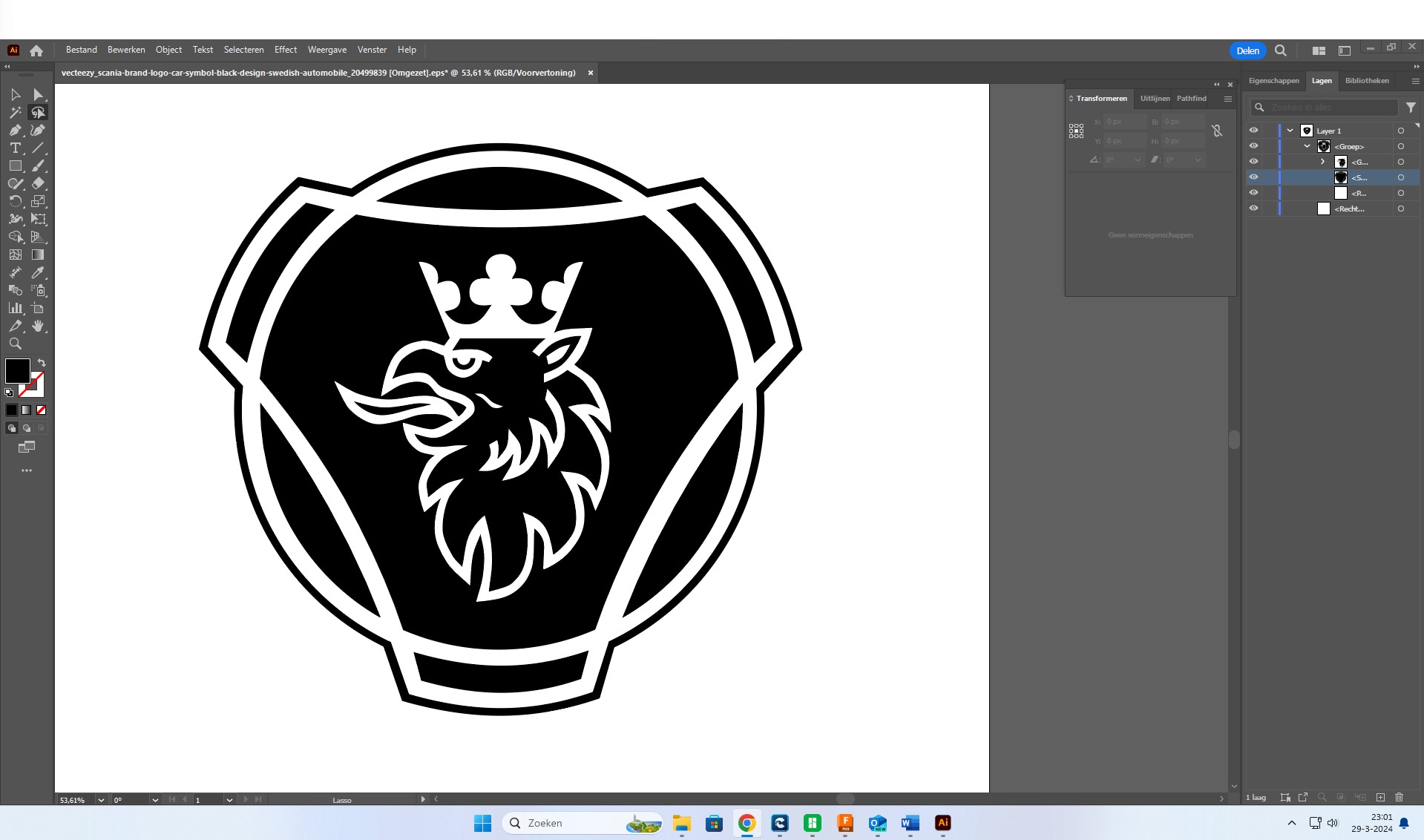Viewport: 1424px width, 840px height.
Task: Select the Mesh tool
Action: pos(16,255)
